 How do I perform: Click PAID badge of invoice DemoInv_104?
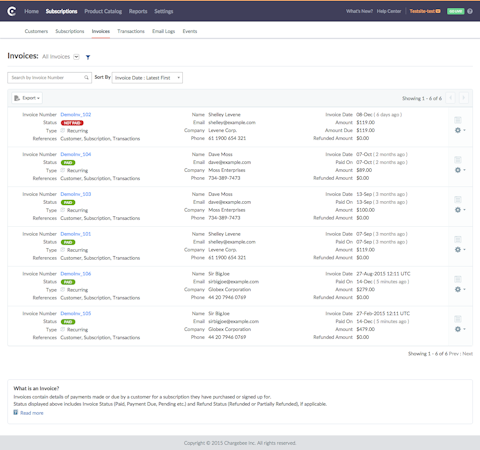coord(68,163)
